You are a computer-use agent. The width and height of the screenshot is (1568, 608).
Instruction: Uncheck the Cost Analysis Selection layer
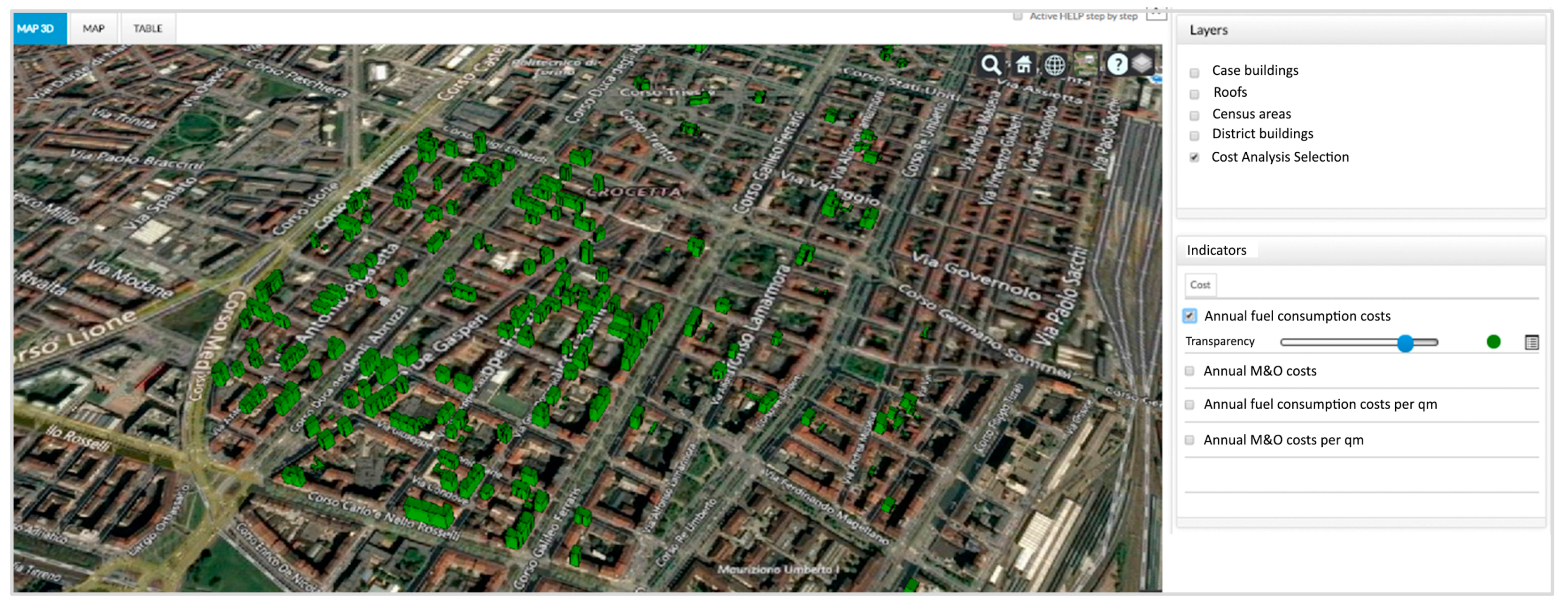coord(1195,158)
